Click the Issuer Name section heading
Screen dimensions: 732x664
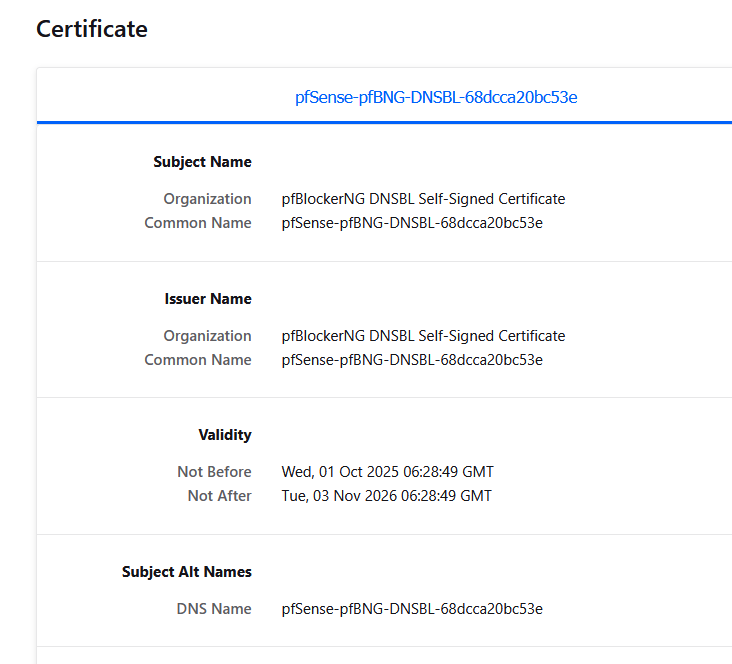tap(208, 299)
